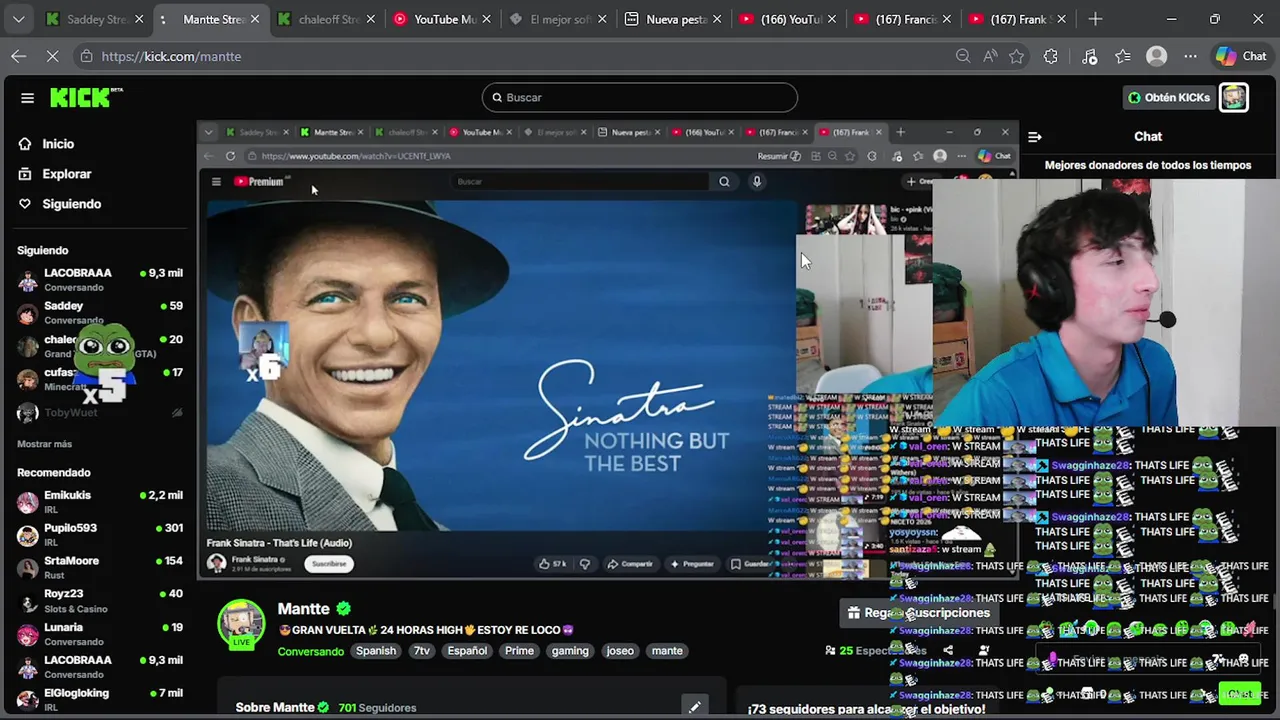Click Obtén KICKs button
The width and height of the screenshot is (1280, 720).
(1170, 97)
